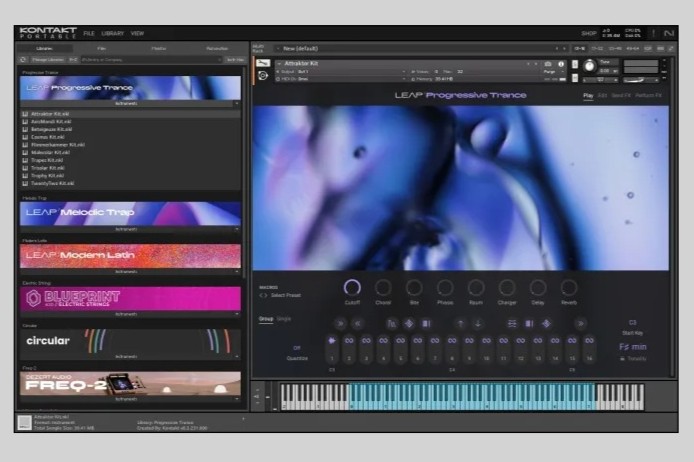The image size is (694, 462).
Task: Click the sliders icon above pad 11
Action: click(x=512, y=323)
